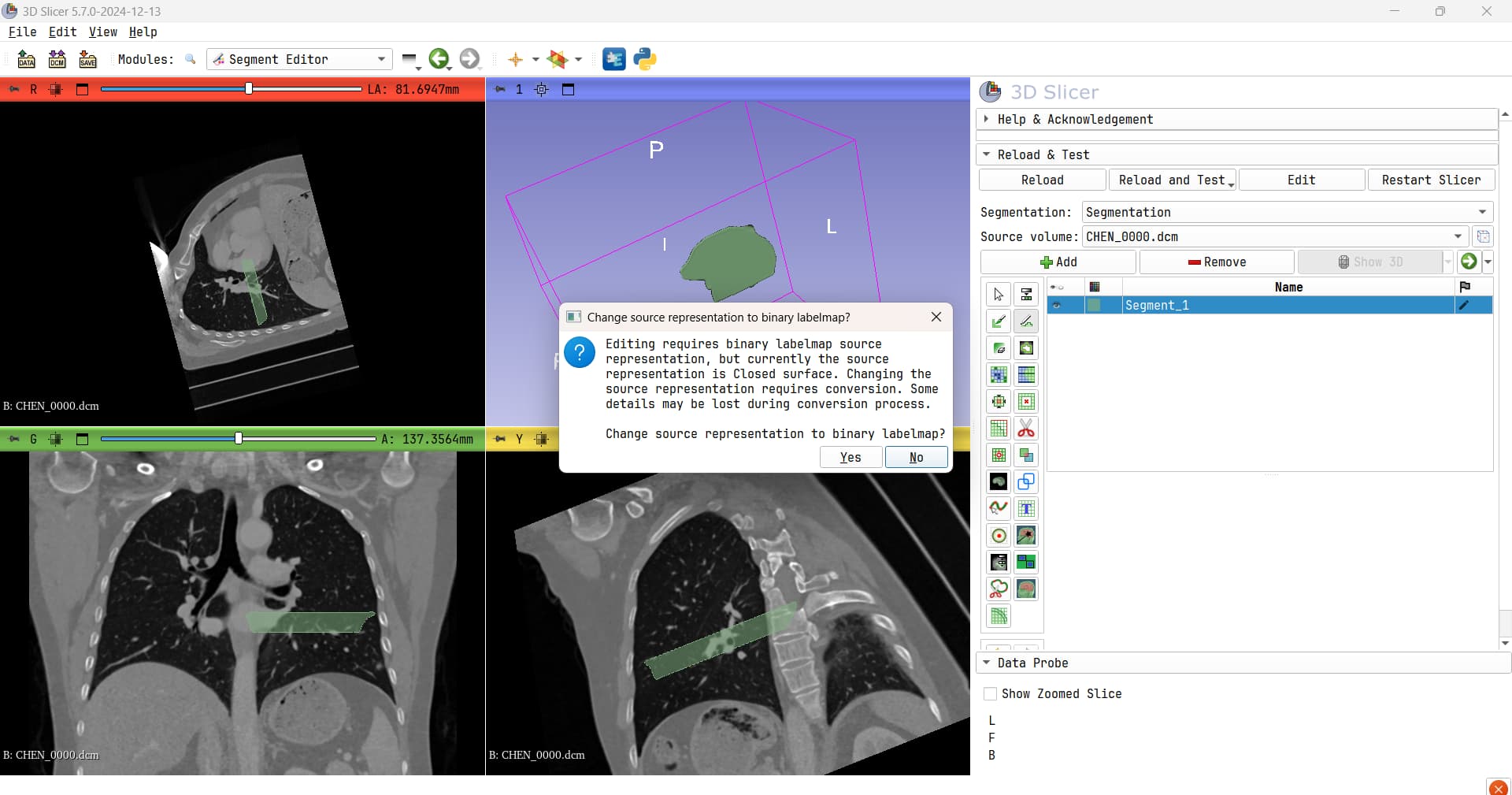Click the Add segment button
1512x795 pixels.
click(x=1058, y=262)
